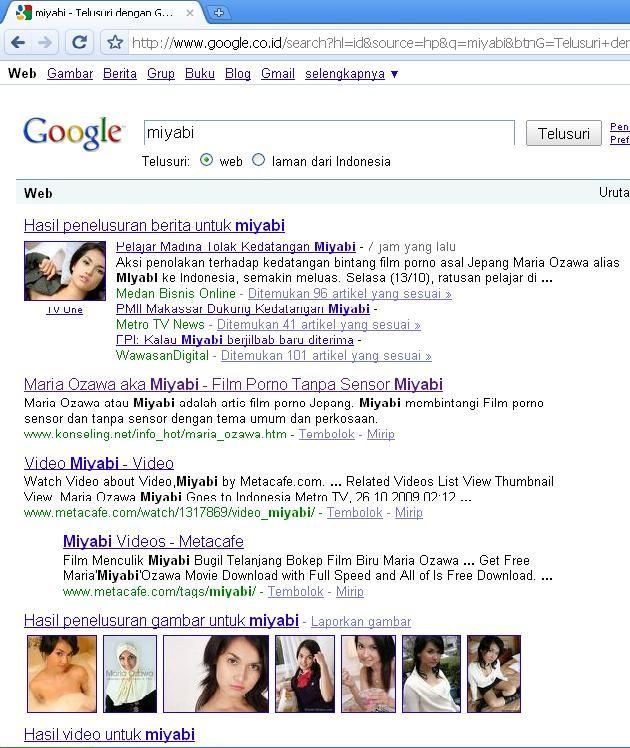This screenshot has height=748, width=630.
Task: Open Mirip link for metacafe tags result
Action: [x=350, y=592]
